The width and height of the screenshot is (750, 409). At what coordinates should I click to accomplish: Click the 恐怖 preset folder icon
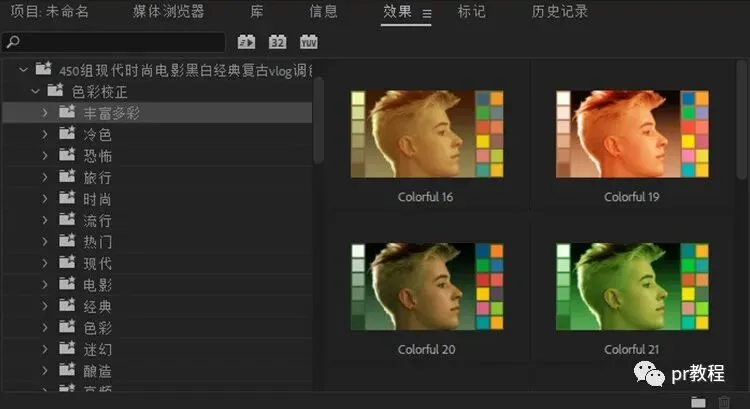pos(67,155)
